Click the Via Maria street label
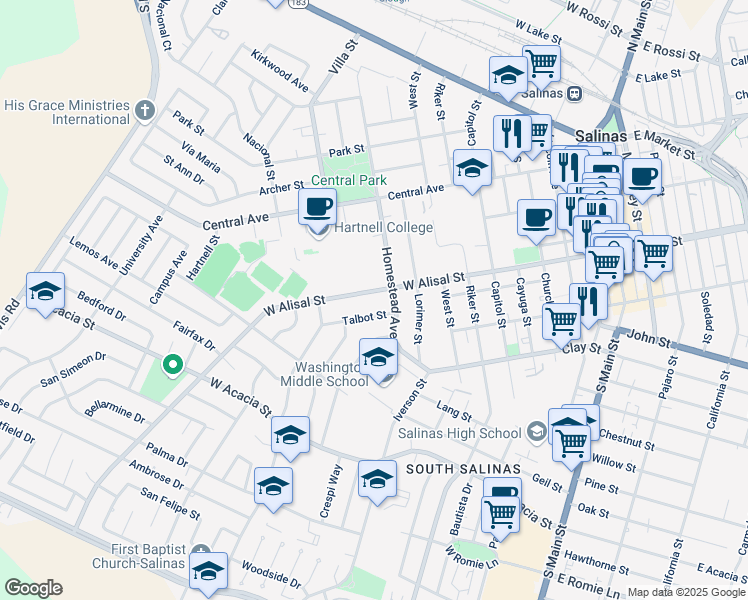 [200, 157]
